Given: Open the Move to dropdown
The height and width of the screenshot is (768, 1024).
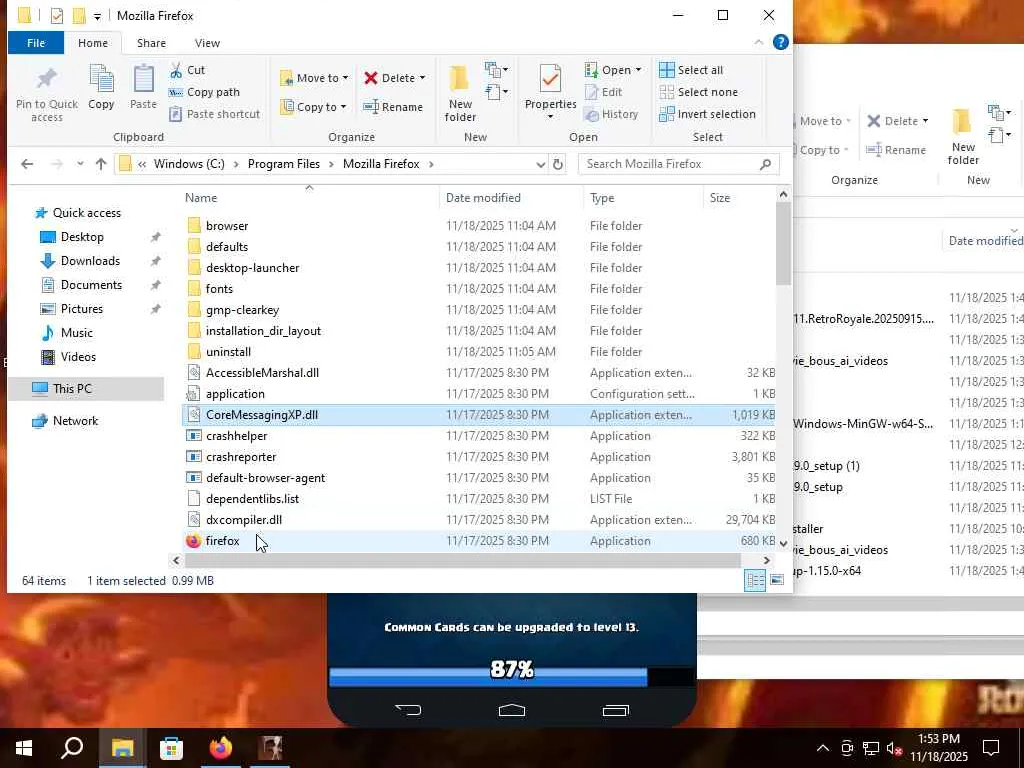Looking at the screenshot, I should (314, 78).
